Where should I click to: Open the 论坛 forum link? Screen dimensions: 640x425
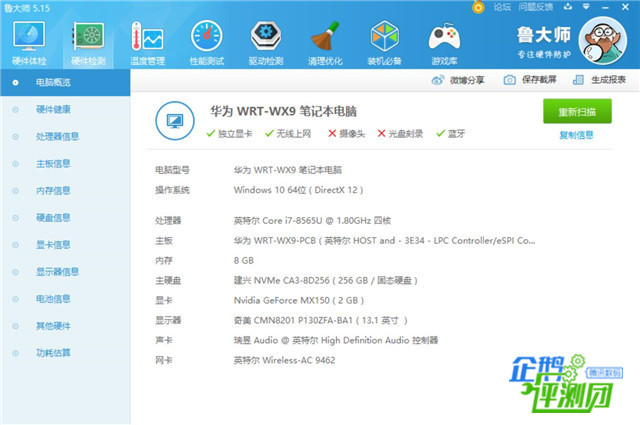[502, 7]
